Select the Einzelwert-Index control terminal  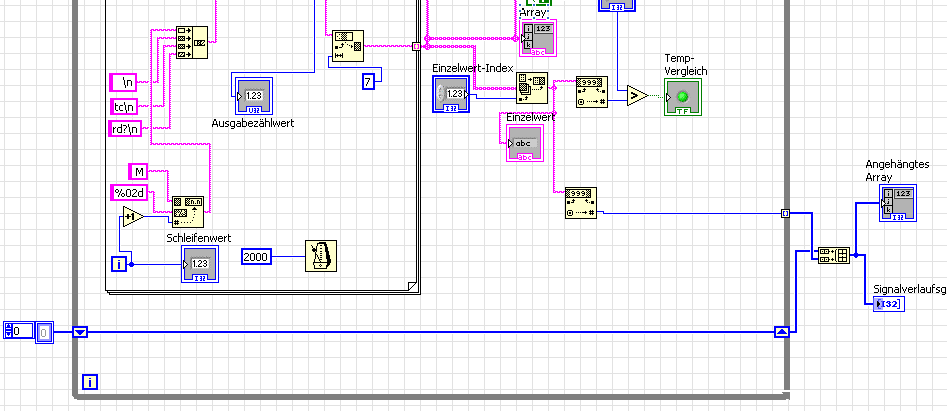451,94
